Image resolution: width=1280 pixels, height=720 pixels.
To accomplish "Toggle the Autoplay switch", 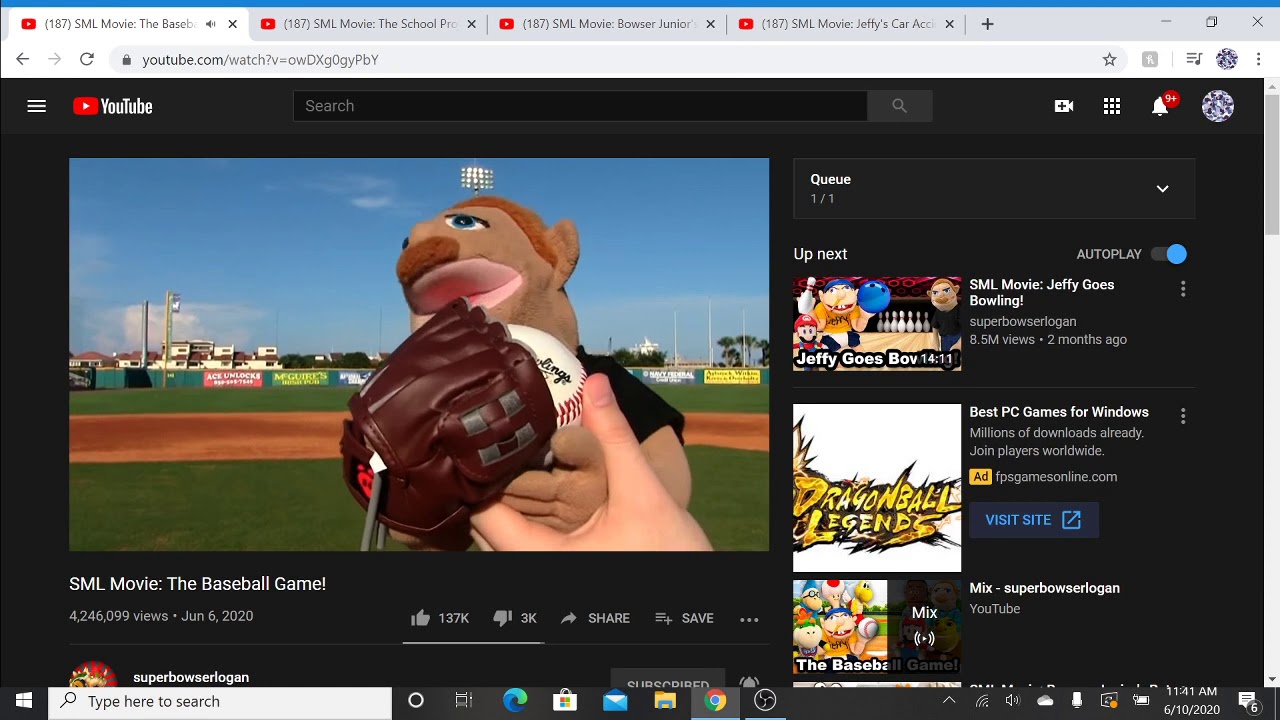I will pos(1168,254).
